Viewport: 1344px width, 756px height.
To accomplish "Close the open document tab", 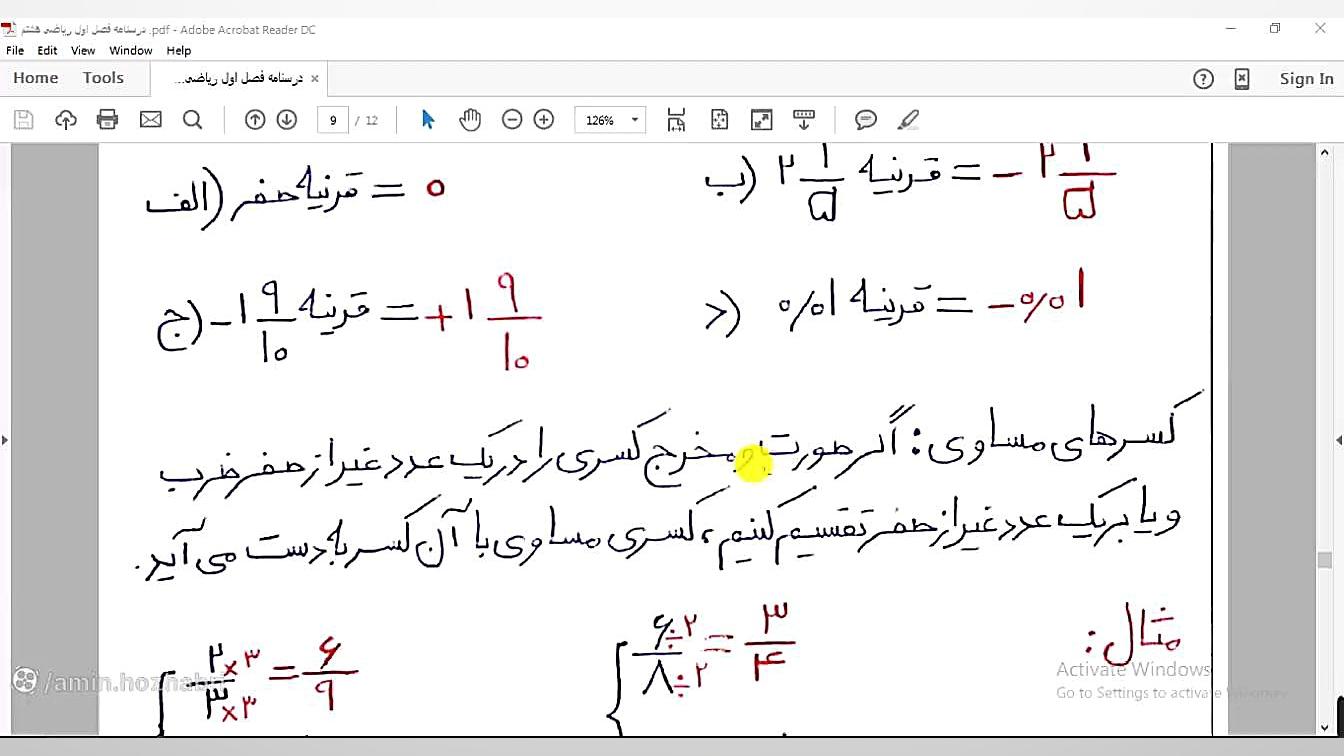I will pyautogui.click(x=314, y=78).
